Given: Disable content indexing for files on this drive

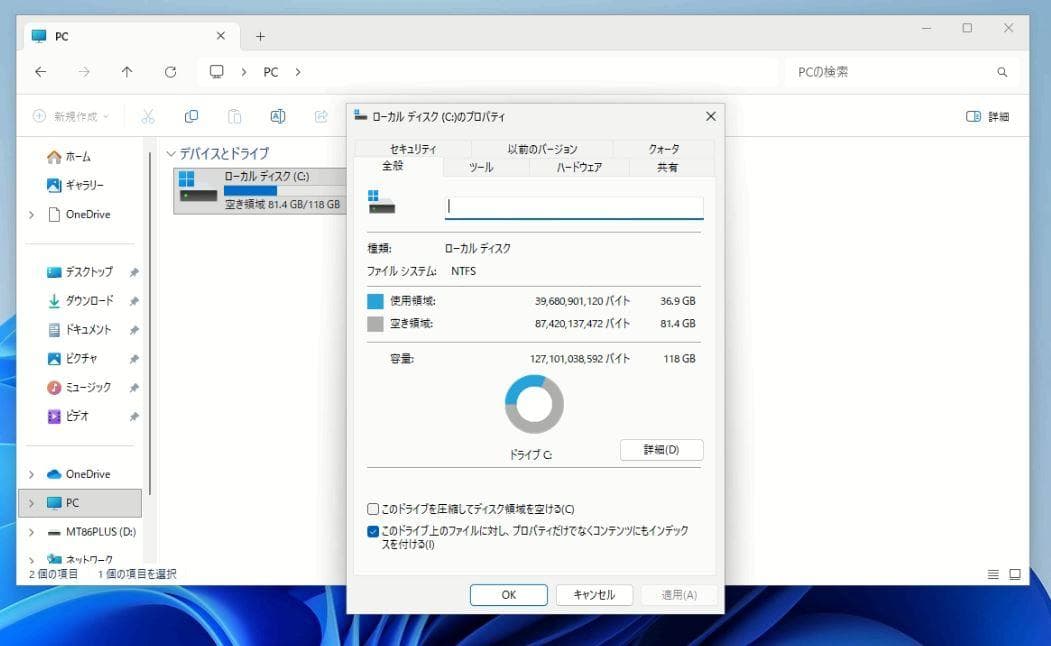Looking at the screenshot, I should pyautogui.click(x=372, y=531).
